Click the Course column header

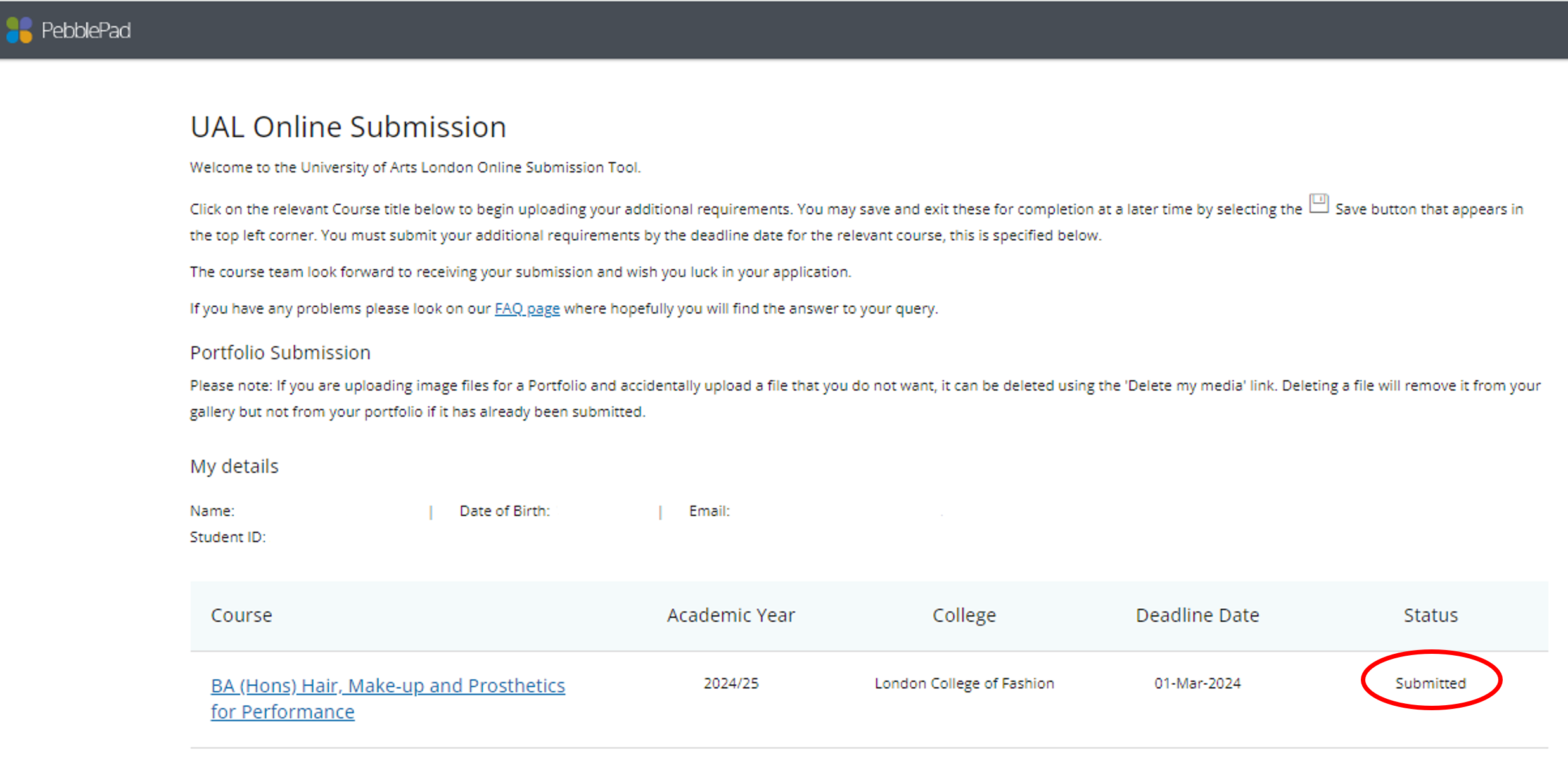tap(241, 615)
